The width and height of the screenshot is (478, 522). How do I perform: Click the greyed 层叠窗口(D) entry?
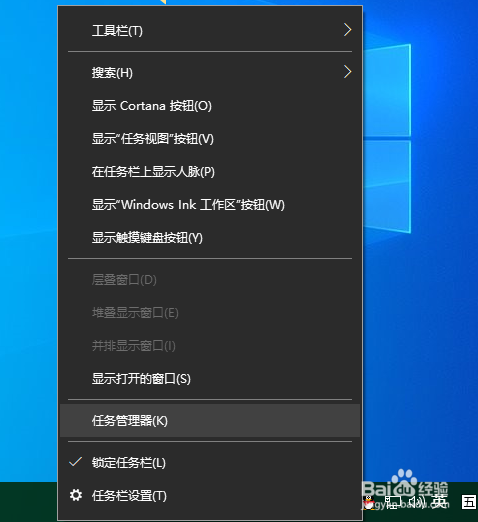coord(210,280)
